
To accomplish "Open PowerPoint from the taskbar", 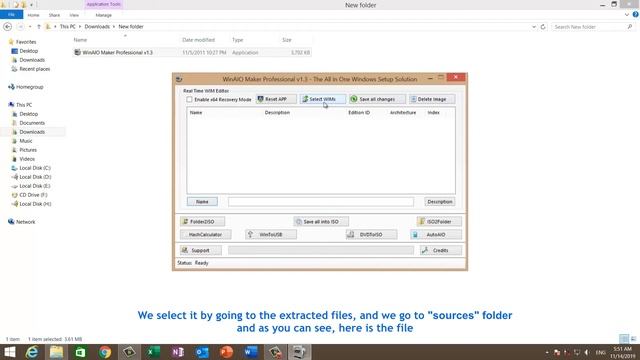I will [227, 352].
